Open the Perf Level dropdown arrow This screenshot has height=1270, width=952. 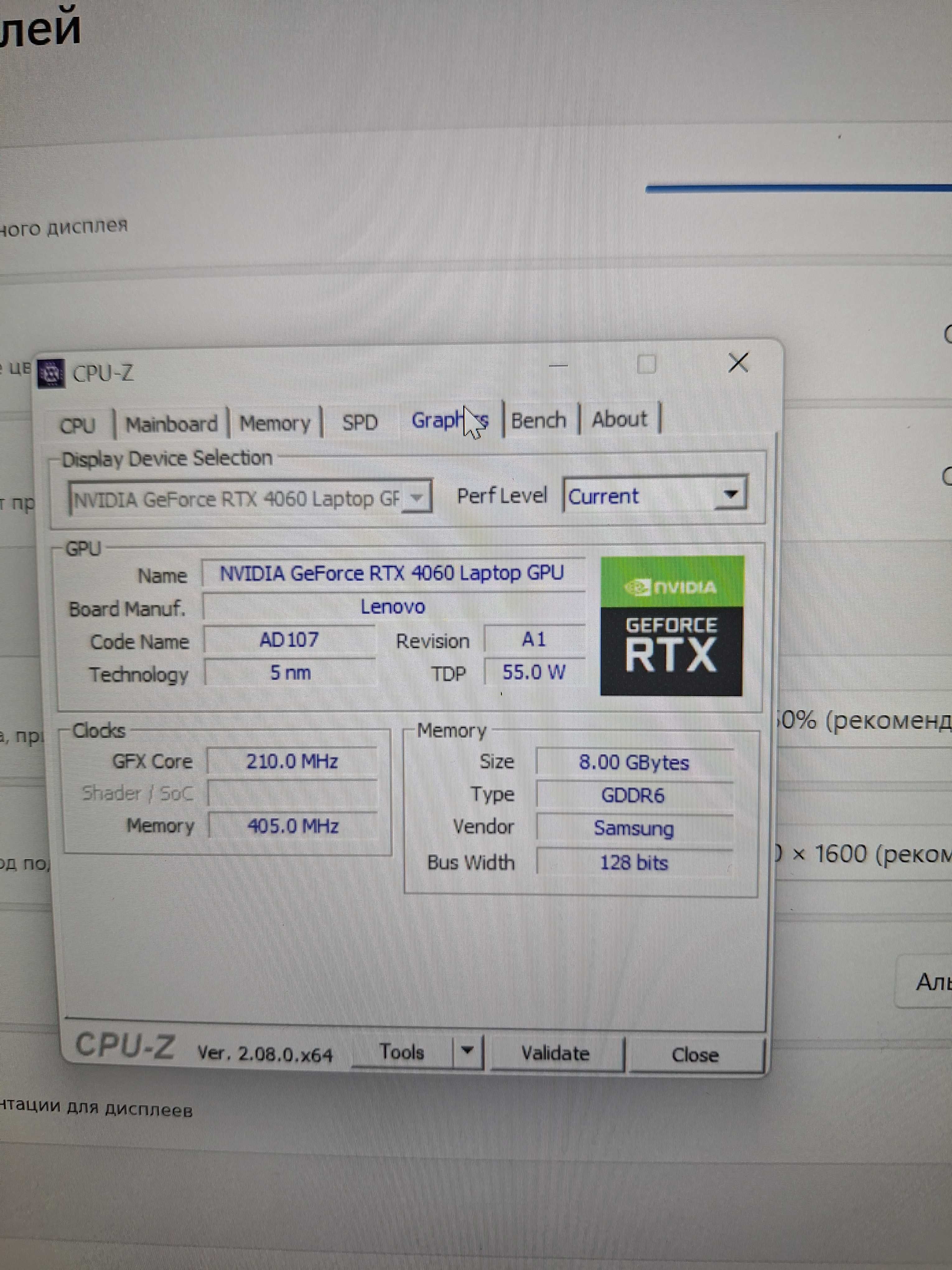(x=730, y=494)
